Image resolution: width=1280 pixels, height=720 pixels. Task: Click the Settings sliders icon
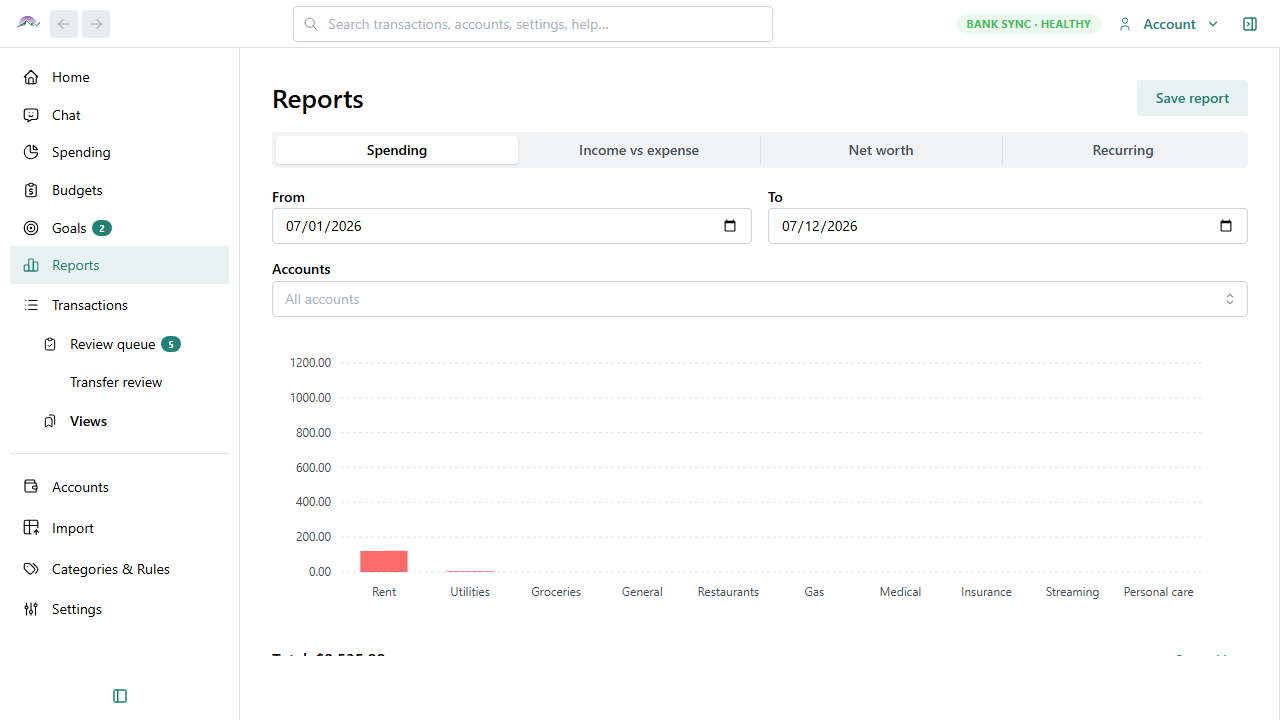click(31, 609)
